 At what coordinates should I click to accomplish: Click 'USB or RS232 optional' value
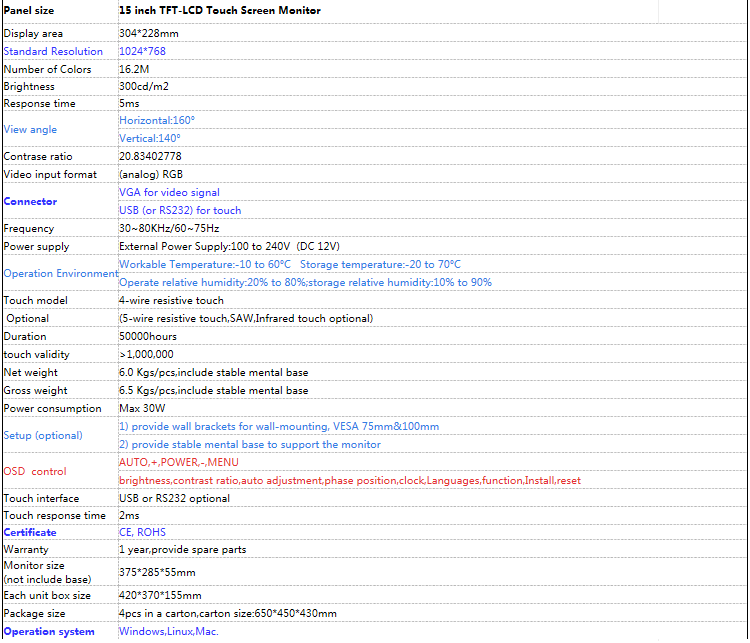click(x=175, y=499)
